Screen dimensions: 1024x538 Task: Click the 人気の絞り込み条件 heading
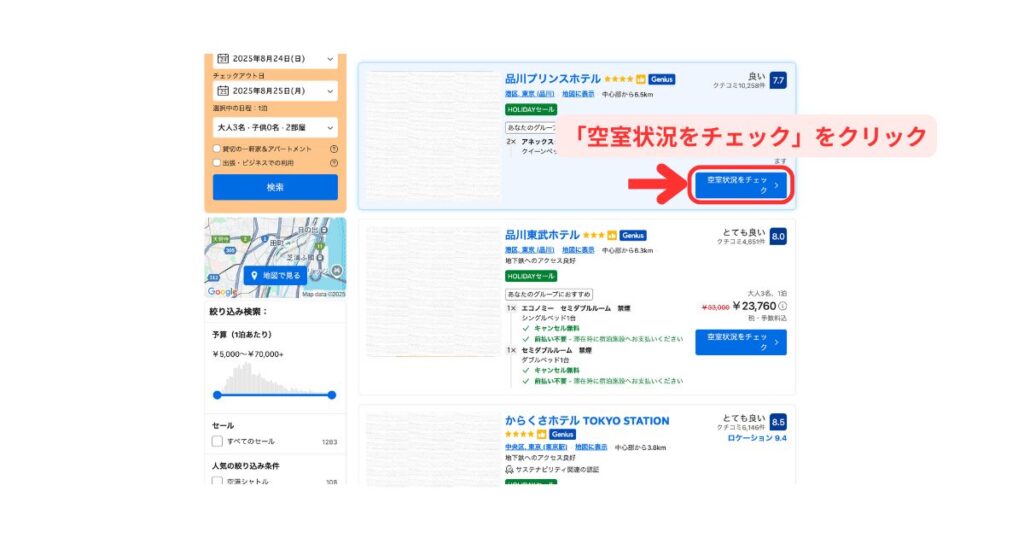pos(246,466)
